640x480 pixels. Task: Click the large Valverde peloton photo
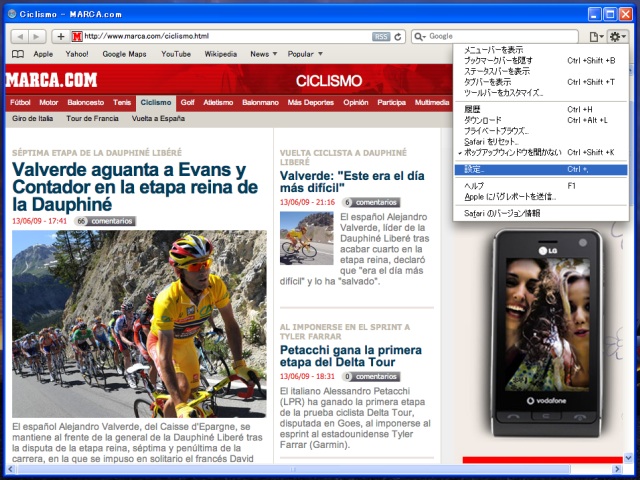click(139, 324)
